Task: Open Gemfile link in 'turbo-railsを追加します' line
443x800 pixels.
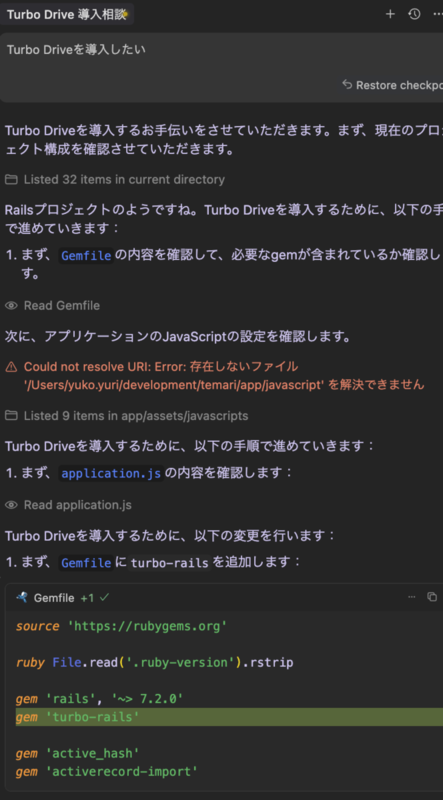Action: tap(86, 563)
